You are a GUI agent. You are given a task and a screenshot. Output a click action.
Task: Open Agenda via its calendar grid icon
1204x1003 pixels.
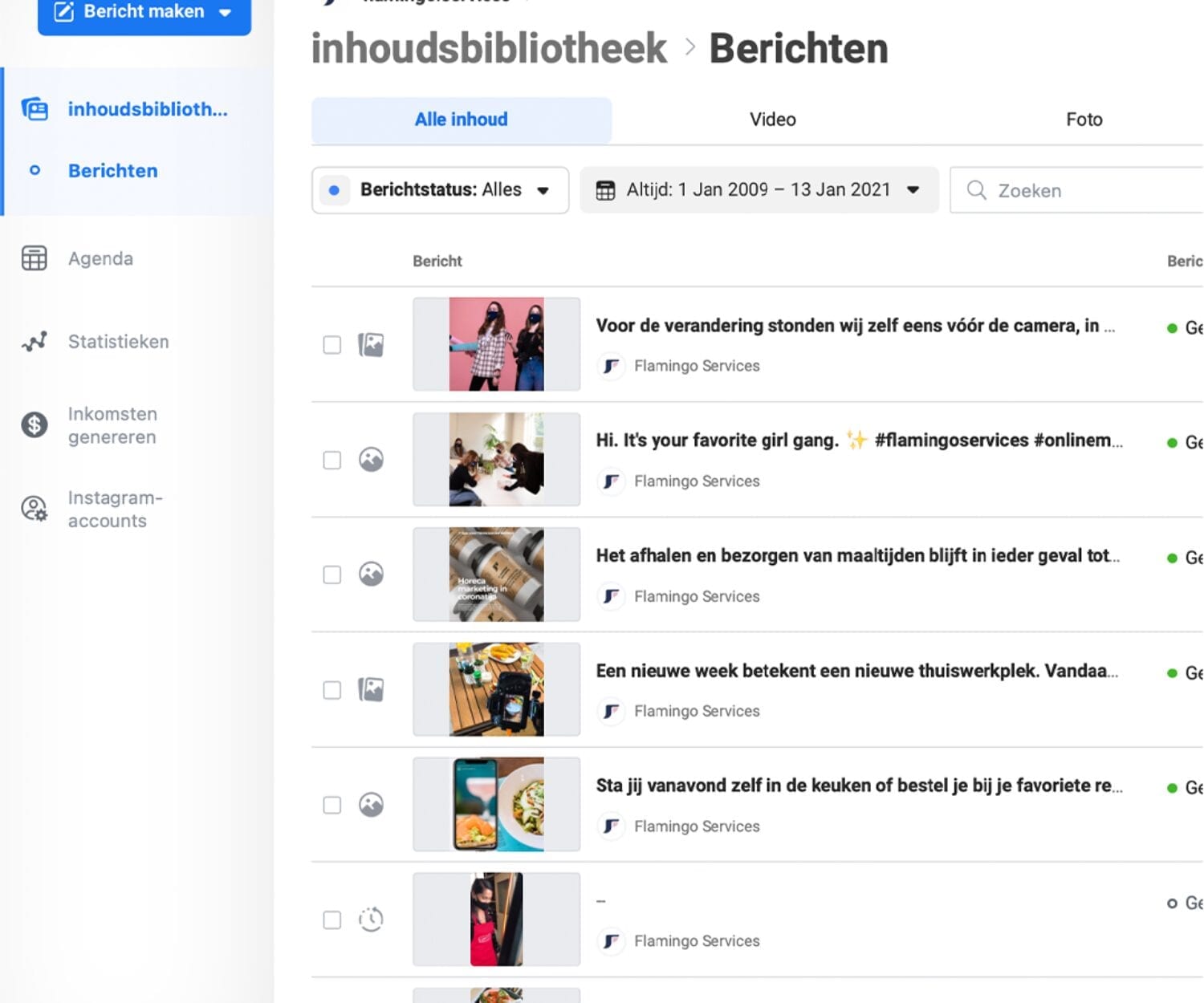(34, 258)
